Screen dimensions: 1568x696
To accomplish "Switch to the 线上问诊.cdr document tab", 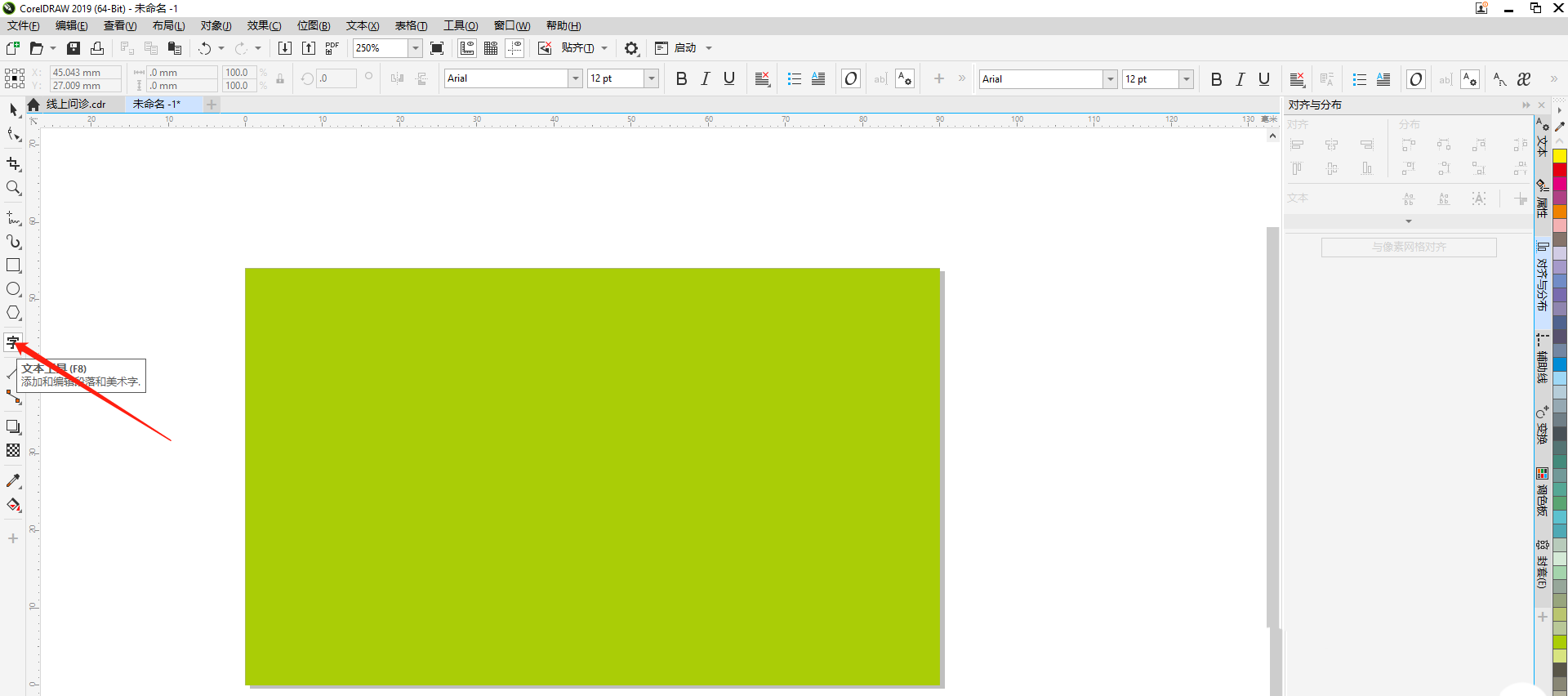I will click(76, 104).
